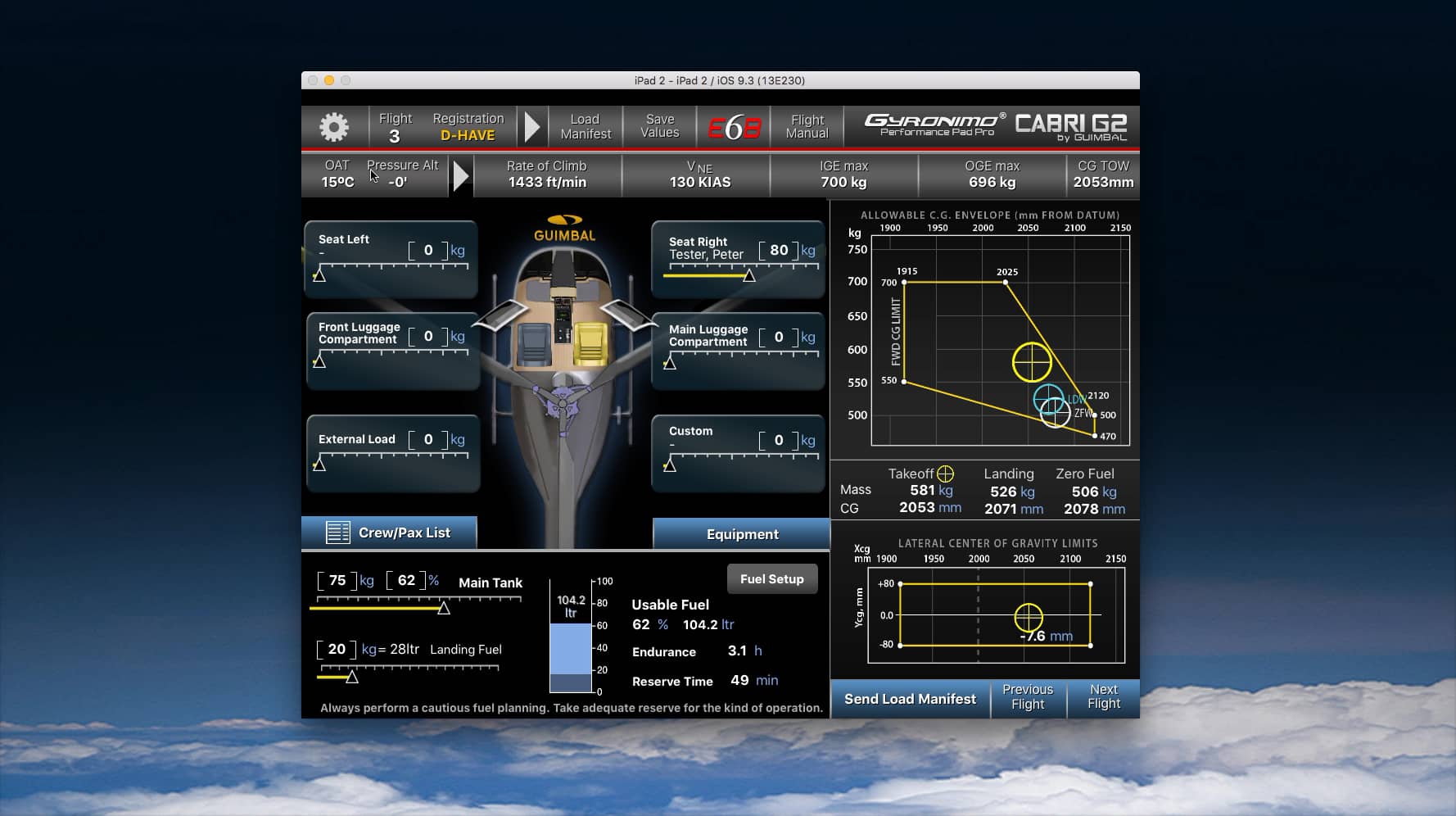Open the settings gear icon
This screenshot has height=816, width=1456.
332,126
